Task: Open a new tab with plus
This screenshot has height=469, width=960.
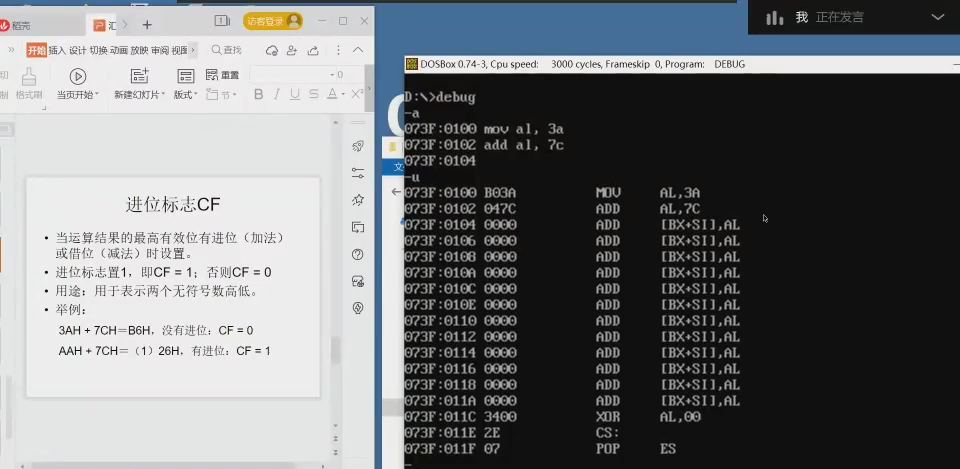Action: 147,25
